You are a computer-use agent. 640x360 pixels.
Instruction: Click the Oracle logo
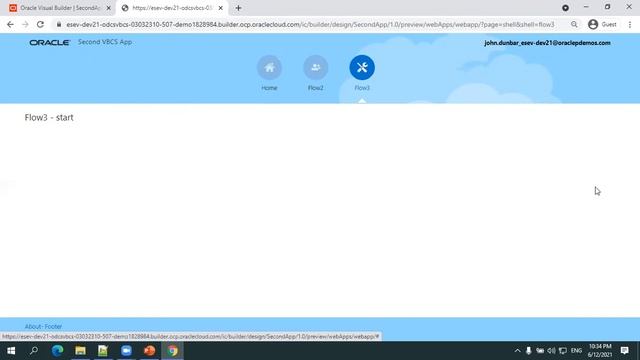click(x=49, y=42)
